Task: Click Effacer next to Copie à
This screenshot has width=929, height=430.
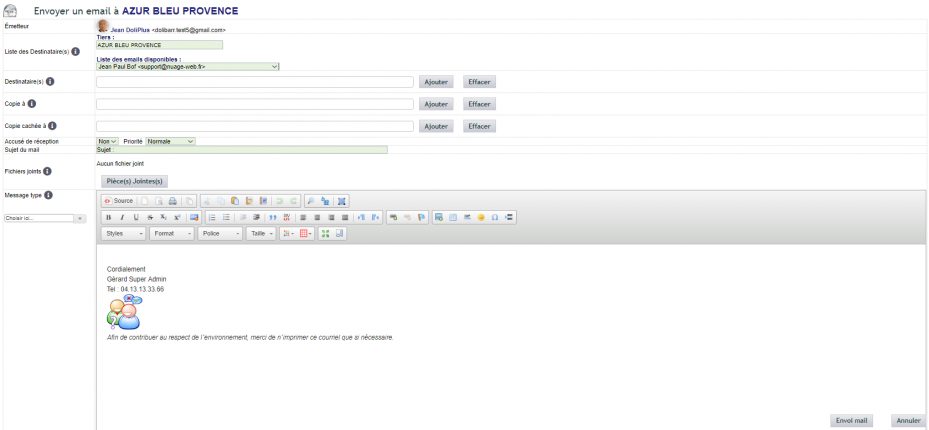Action: [x=479, y=104]
